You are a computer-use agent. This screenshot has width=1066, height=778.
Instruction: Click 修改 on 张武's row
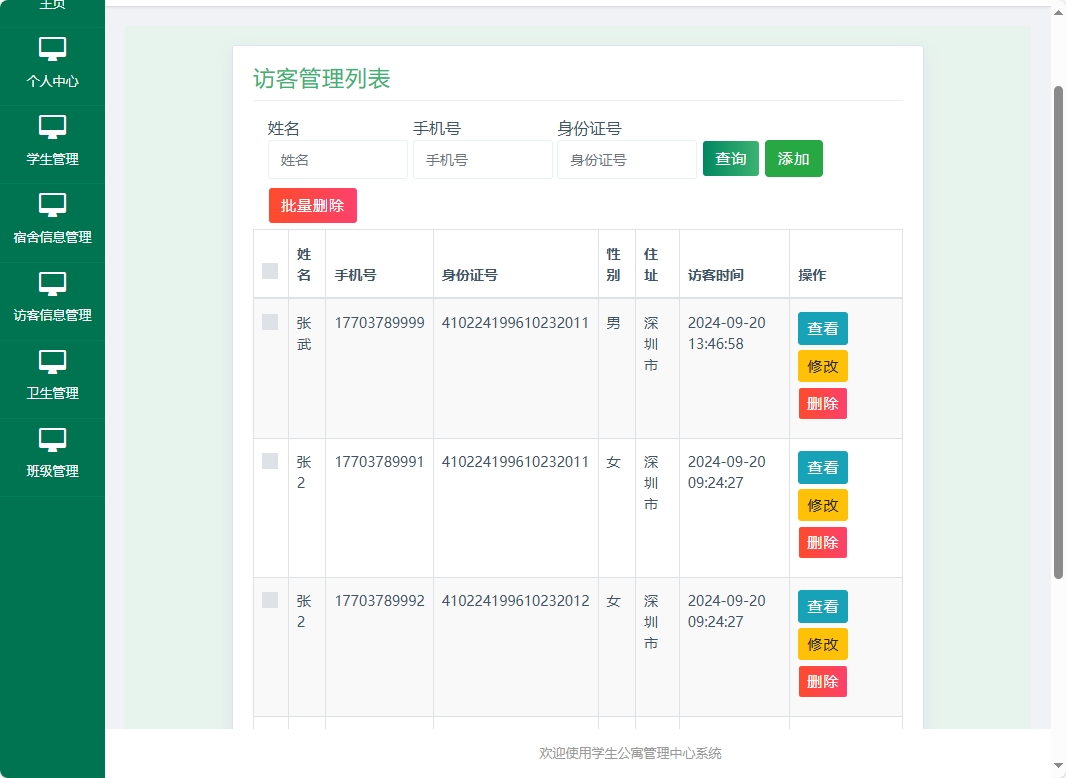822,366
